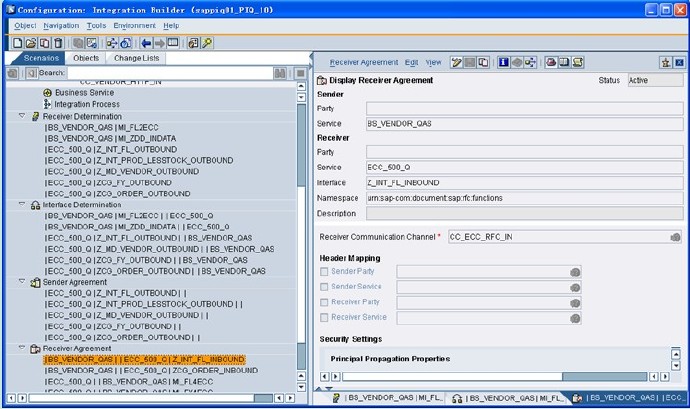Screen dimensions: 690x409
Task: Click the Business Service icon in tree
Action: click(x=48, y=92)
